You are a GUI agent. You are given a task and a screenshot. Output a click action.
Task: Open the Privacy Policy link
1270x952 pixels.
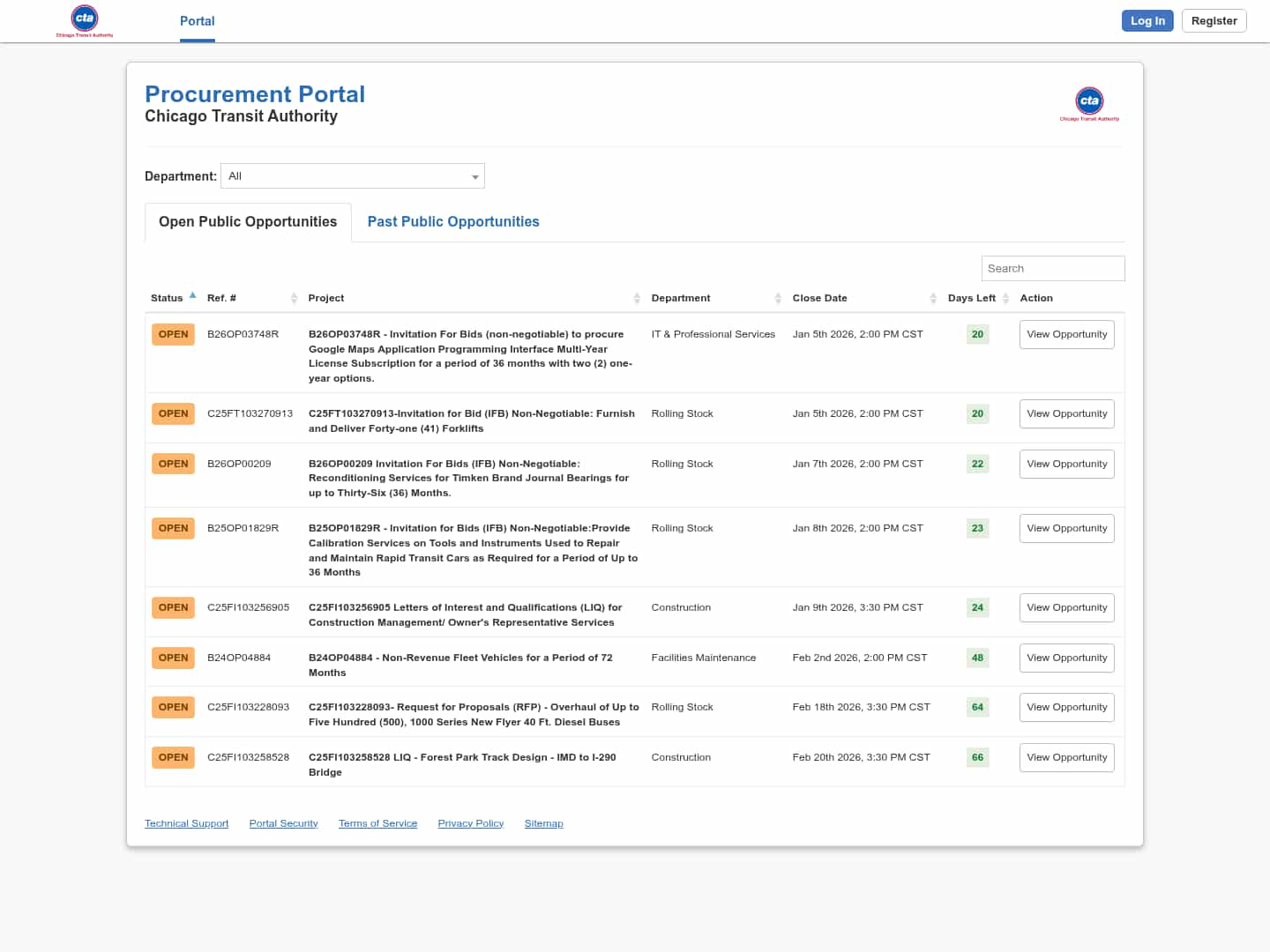coord(470,823)
